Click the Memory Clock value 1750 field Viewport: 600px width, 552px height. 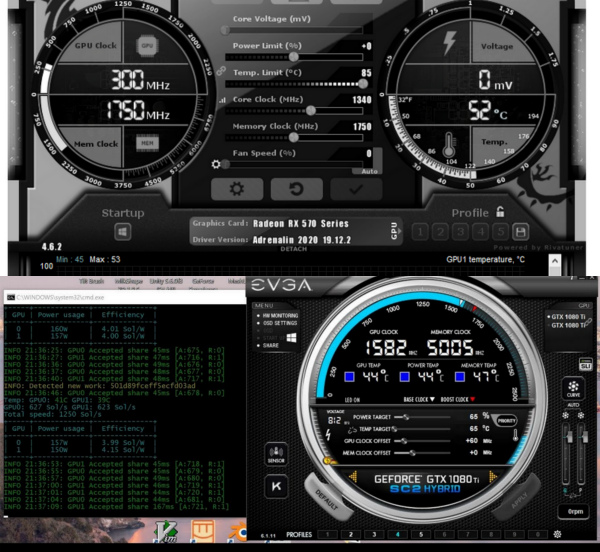point(362,127)
